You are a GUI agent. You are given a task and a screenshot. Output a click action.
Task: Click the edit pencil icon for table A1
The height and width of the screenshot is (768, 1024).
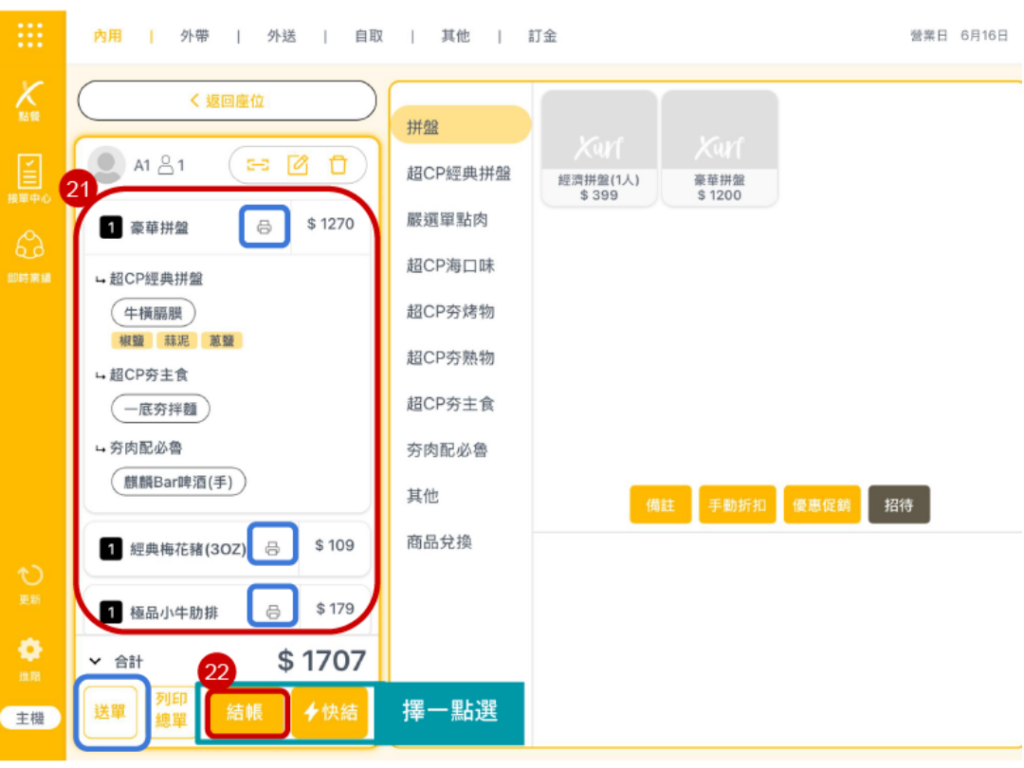[298, 165]
